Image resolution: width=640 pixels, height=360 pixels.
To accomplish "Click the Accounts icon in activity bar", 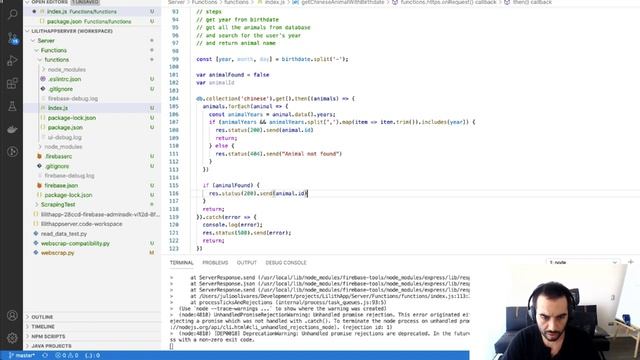I will pos(12,316).
